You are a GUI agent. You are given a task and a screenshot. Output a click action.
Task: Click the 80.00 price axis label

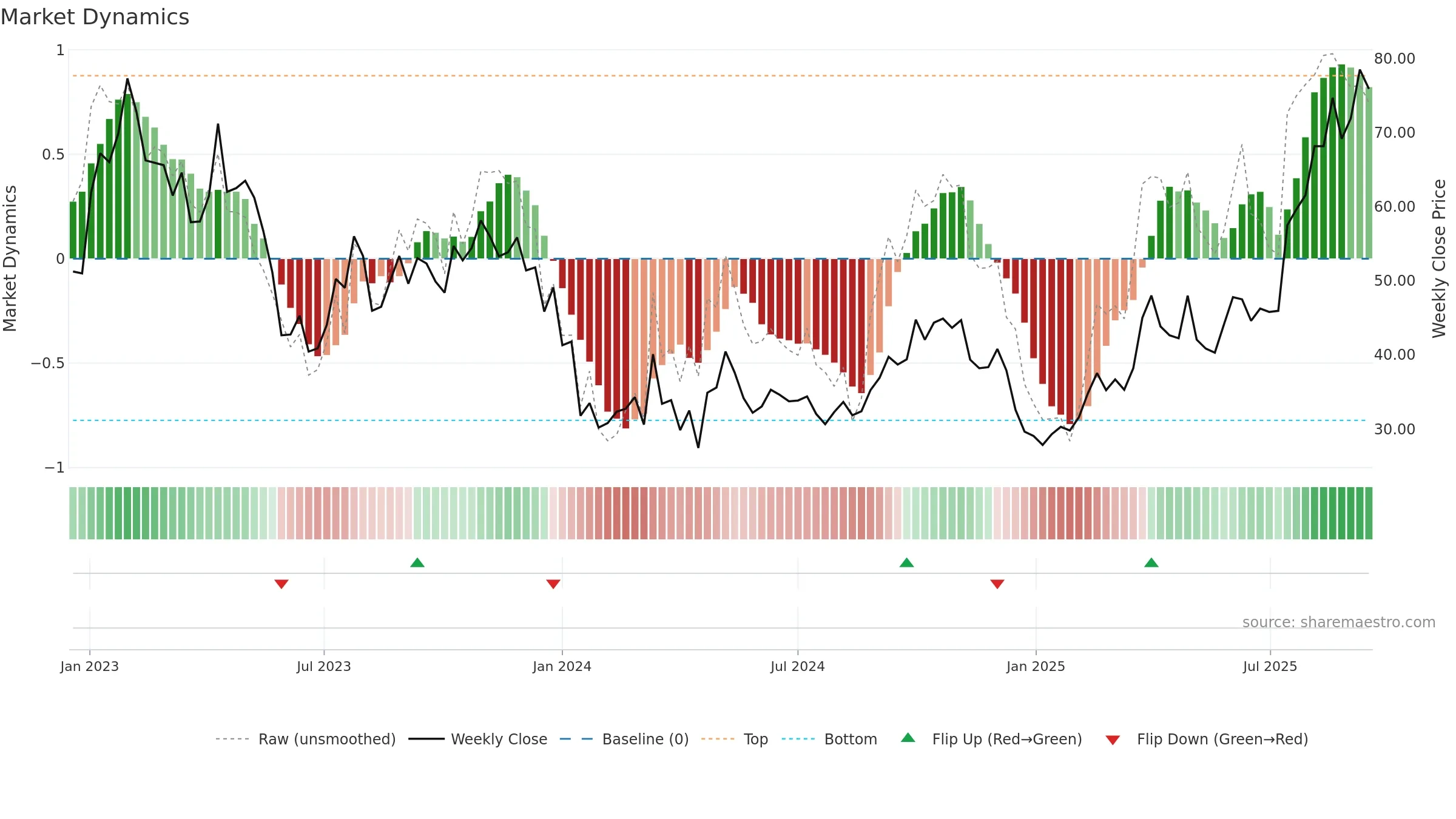click(x=1395, y=59)
